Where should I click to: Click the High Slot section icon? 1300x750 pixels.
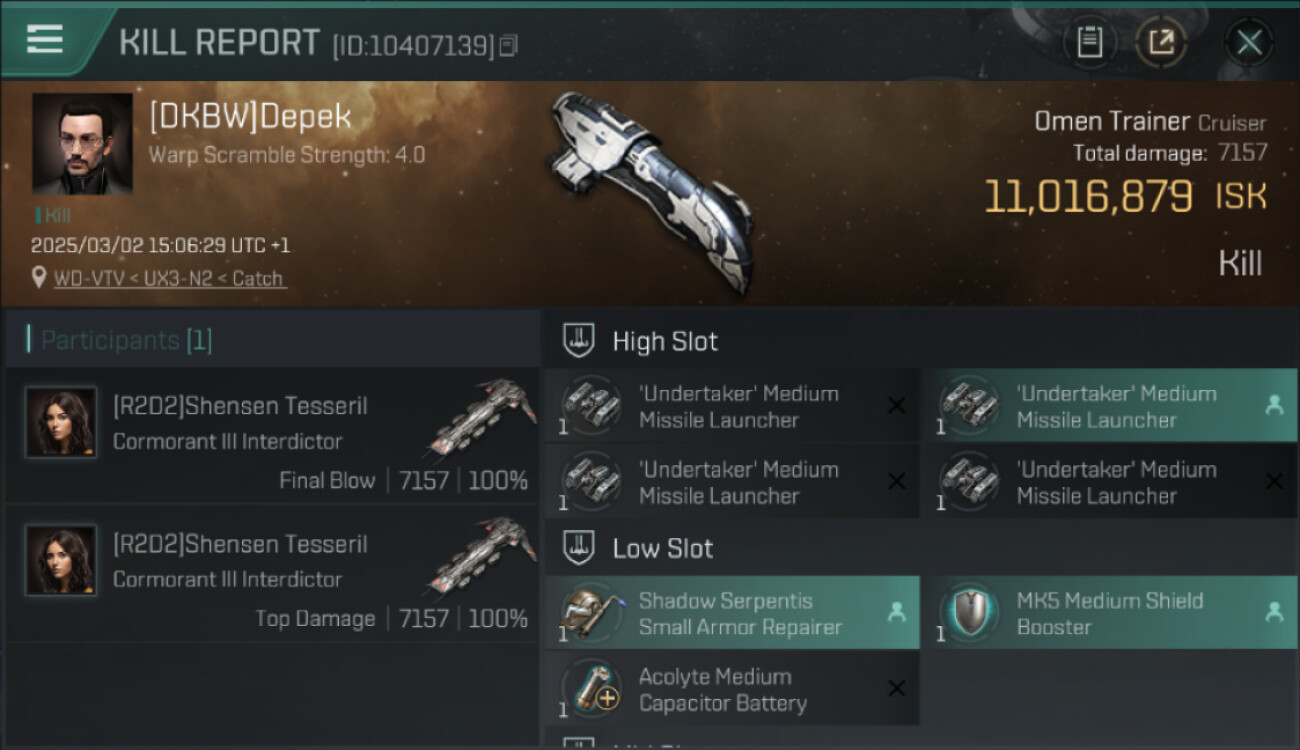click(577, 341)
